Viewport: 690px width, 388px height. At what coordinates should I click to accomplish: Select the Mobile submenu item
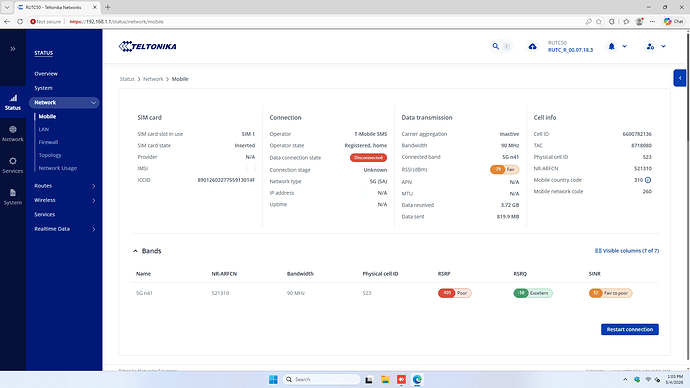click(47, 117)
